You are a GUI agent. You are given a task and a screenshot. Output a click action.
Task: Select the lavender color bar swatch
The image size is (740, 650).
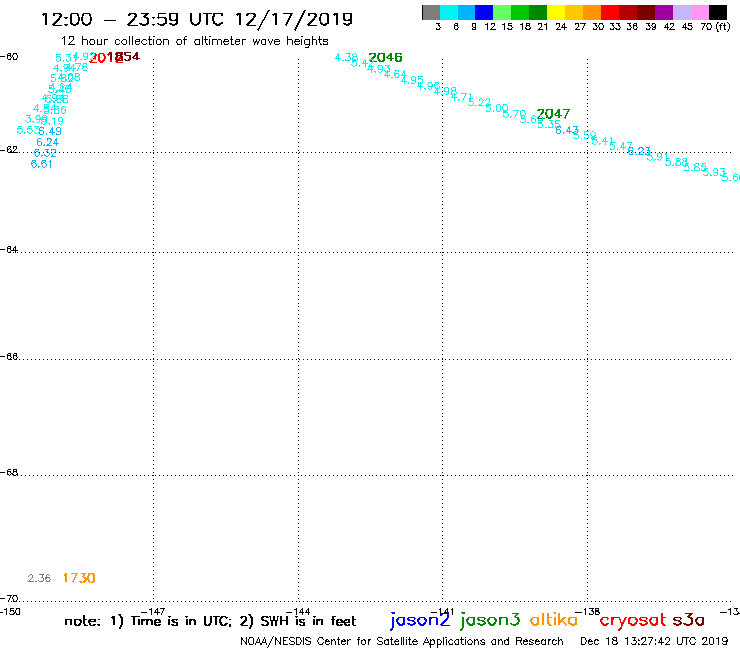pos(681,12)
